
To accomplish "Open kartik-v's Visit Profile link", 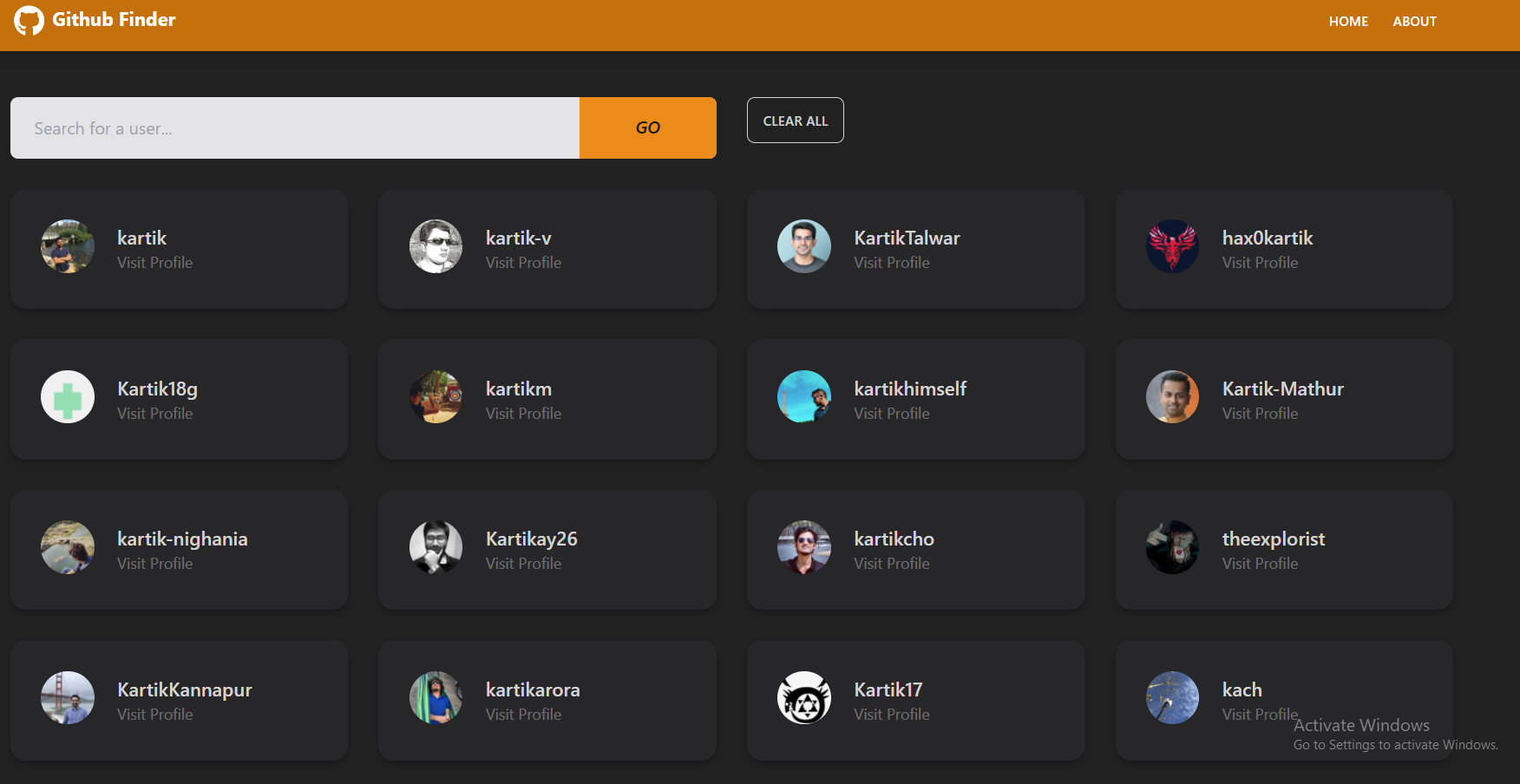I will pos(523,262).
